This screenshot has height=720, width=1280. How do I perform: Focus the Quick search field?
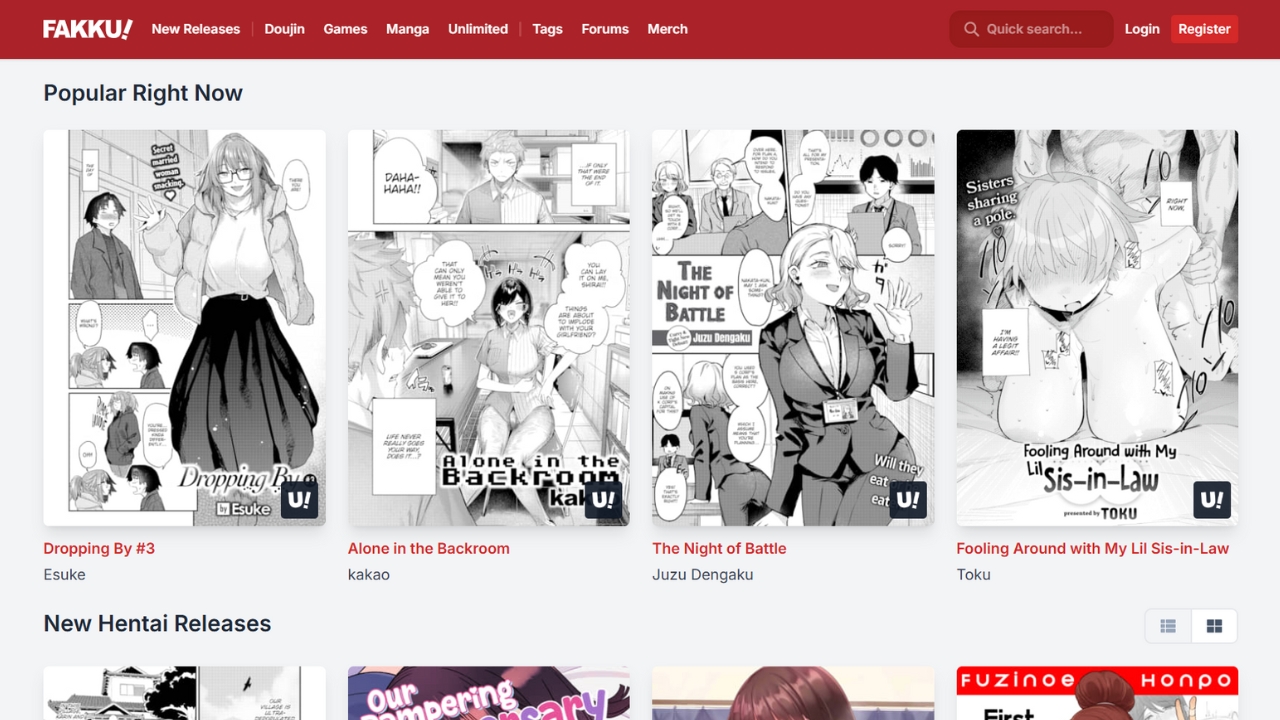click(1031, 29)
